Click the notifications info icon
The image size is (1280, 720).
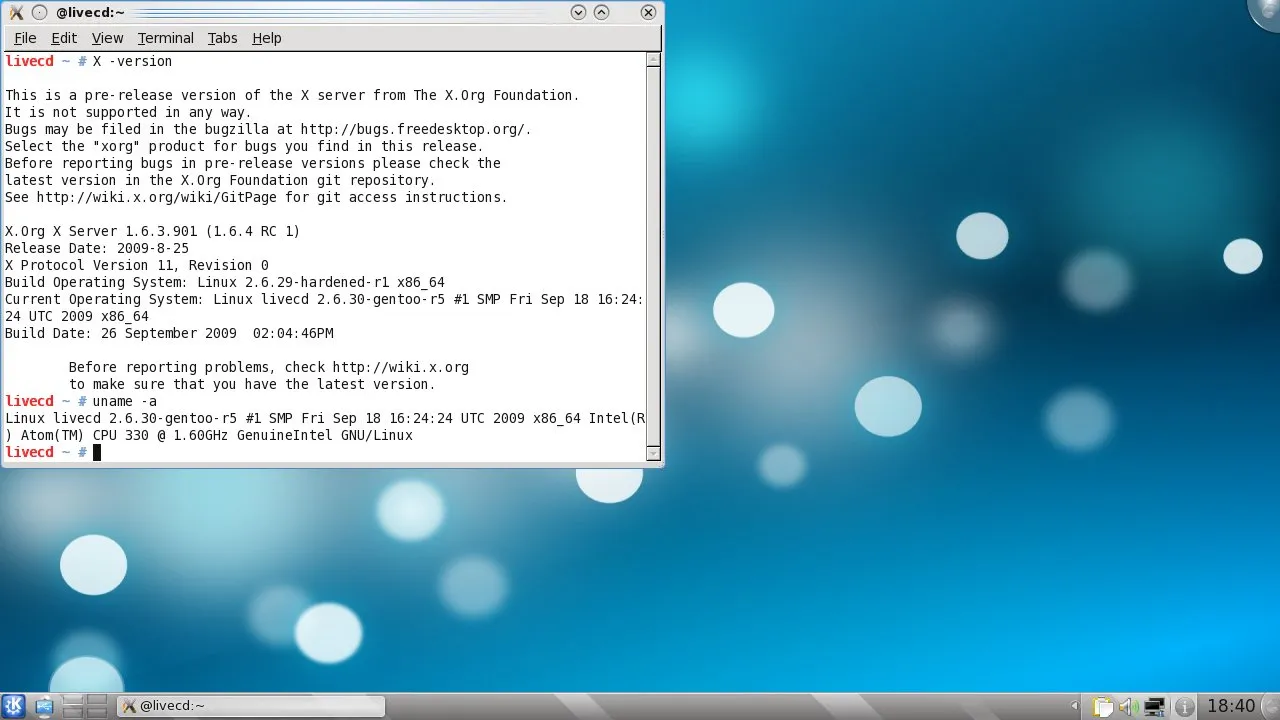pyautogui.click(x=1184, y=707)
